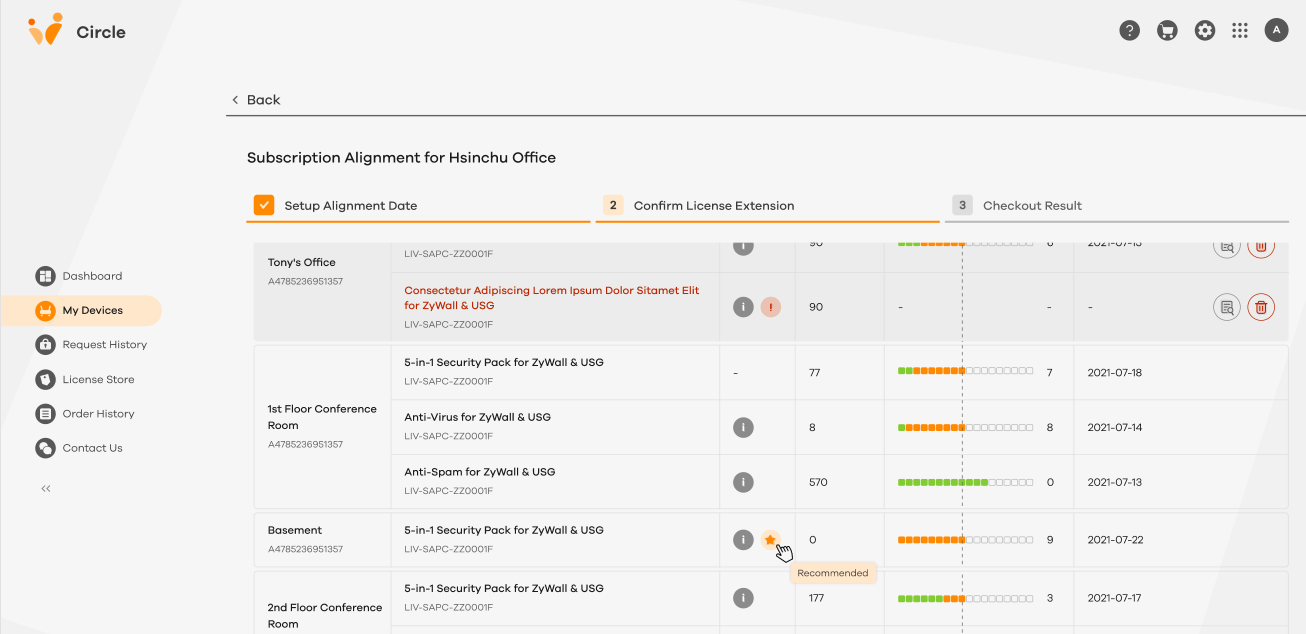Click the progress bar of 1st Floor 5-in-1 pack

click(x=966, y=371)
